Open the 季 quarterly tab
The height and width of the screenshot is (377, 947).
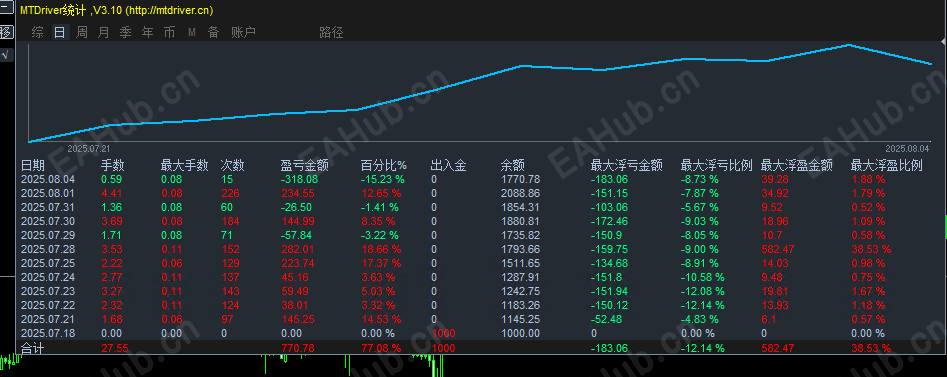coord(125,33)
